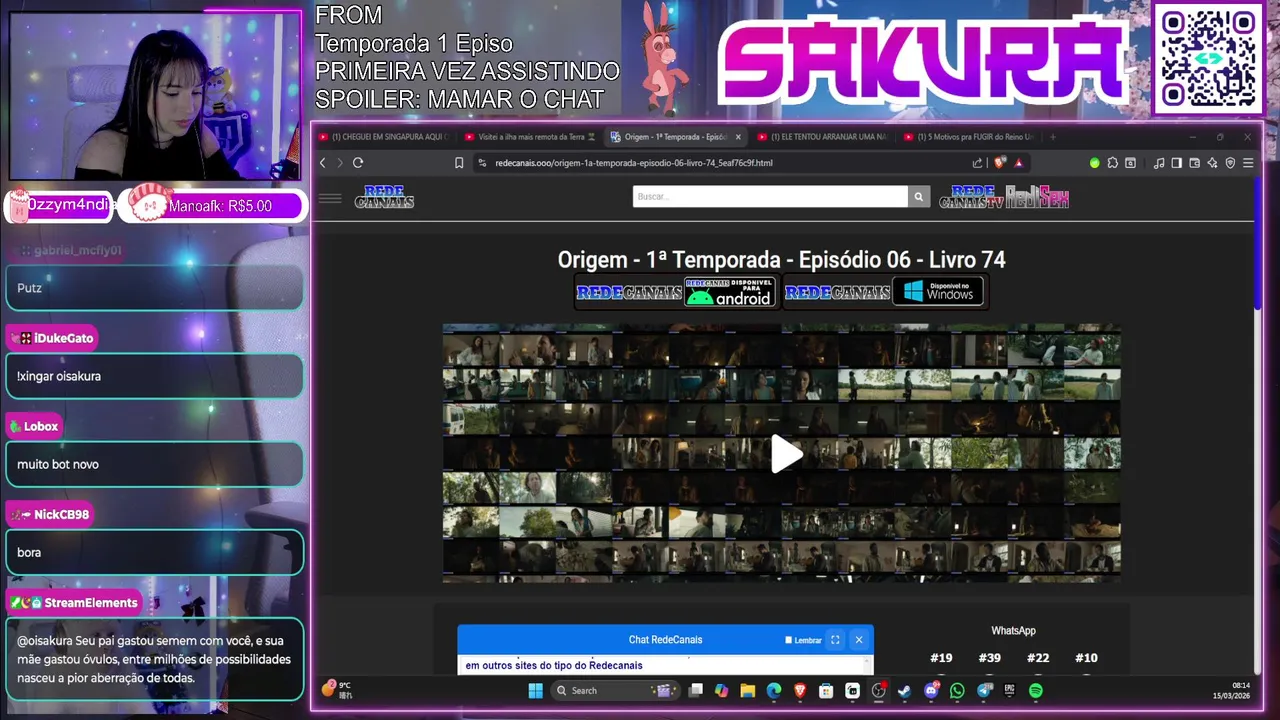Click the music note media icon in the toolbar

[1159, 163]
